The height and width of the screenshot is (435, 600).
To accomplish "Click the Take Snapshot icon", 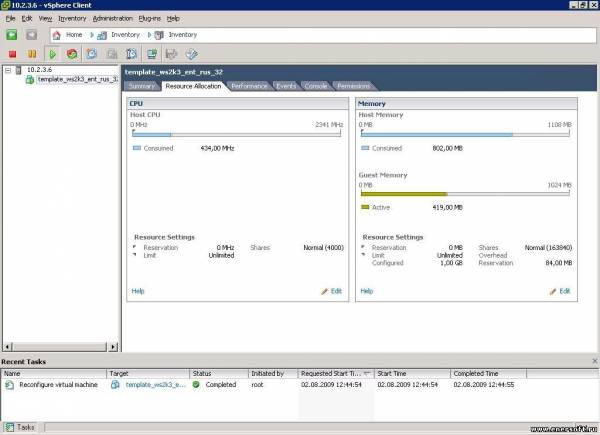I will (91, 54).
